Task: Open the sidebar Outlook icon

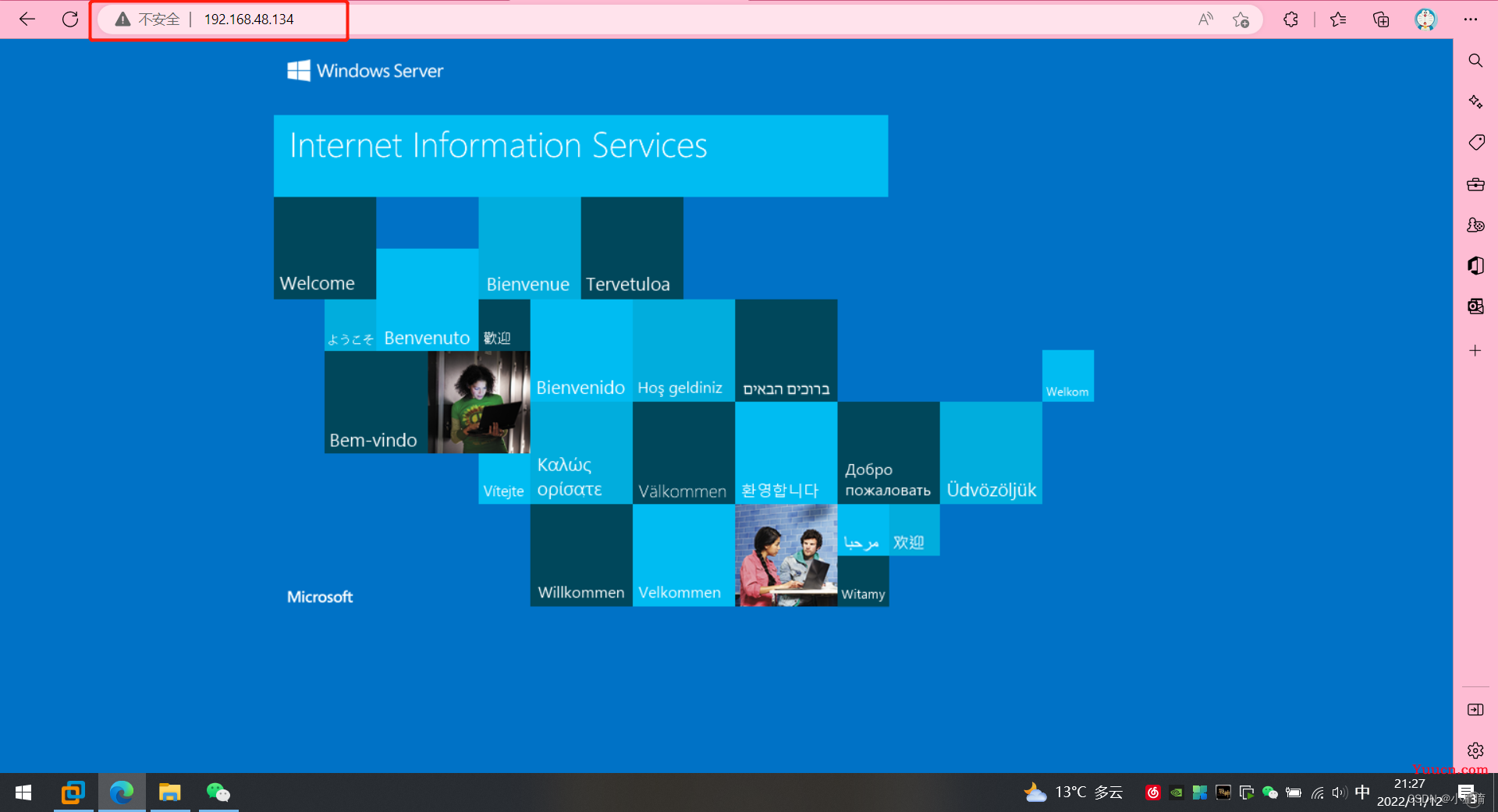Action: point(1475,307)
